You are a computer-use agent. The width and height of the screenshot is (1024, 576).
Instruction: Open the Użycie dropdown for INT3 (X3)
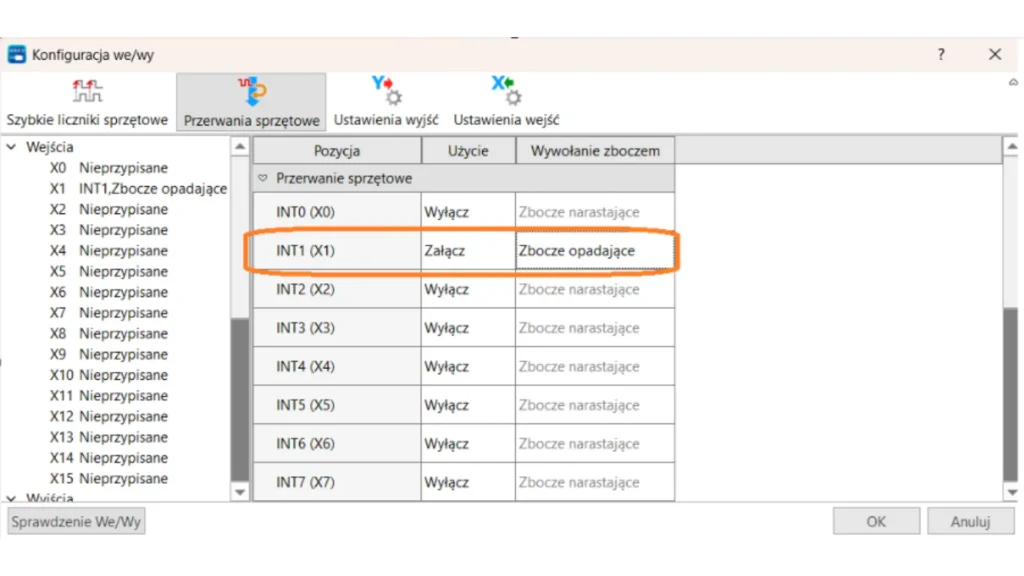pyautogui.click(x=468, y=328)
